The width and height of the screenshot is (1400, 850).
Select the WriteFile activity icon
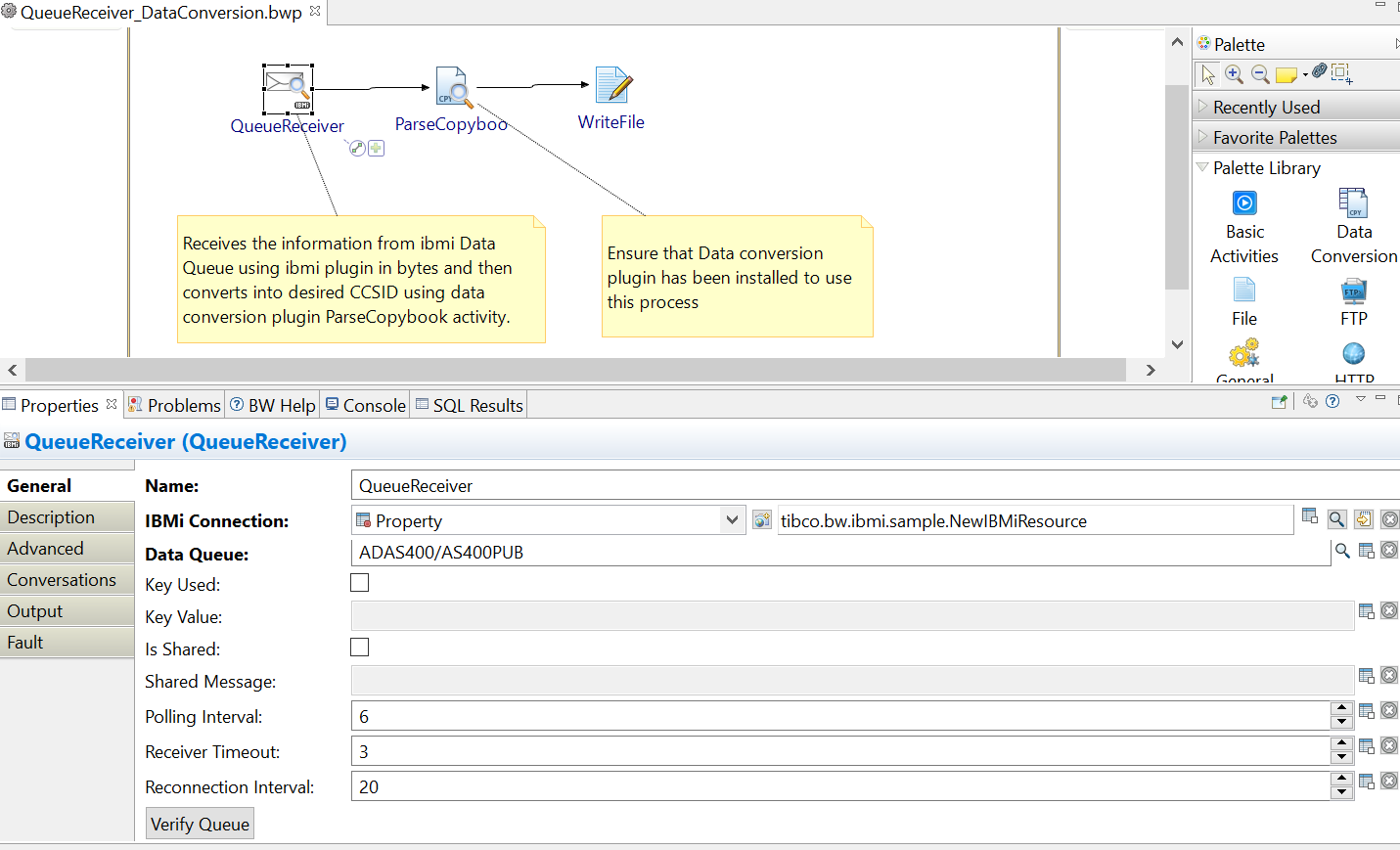tap(613, 85)
